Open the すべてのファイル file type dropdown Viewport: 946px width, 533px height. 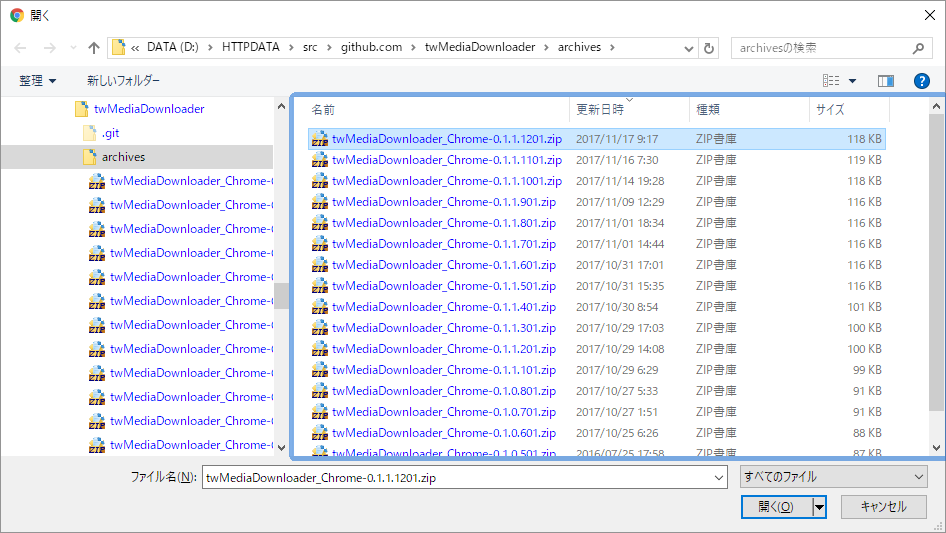coord(834,477)
